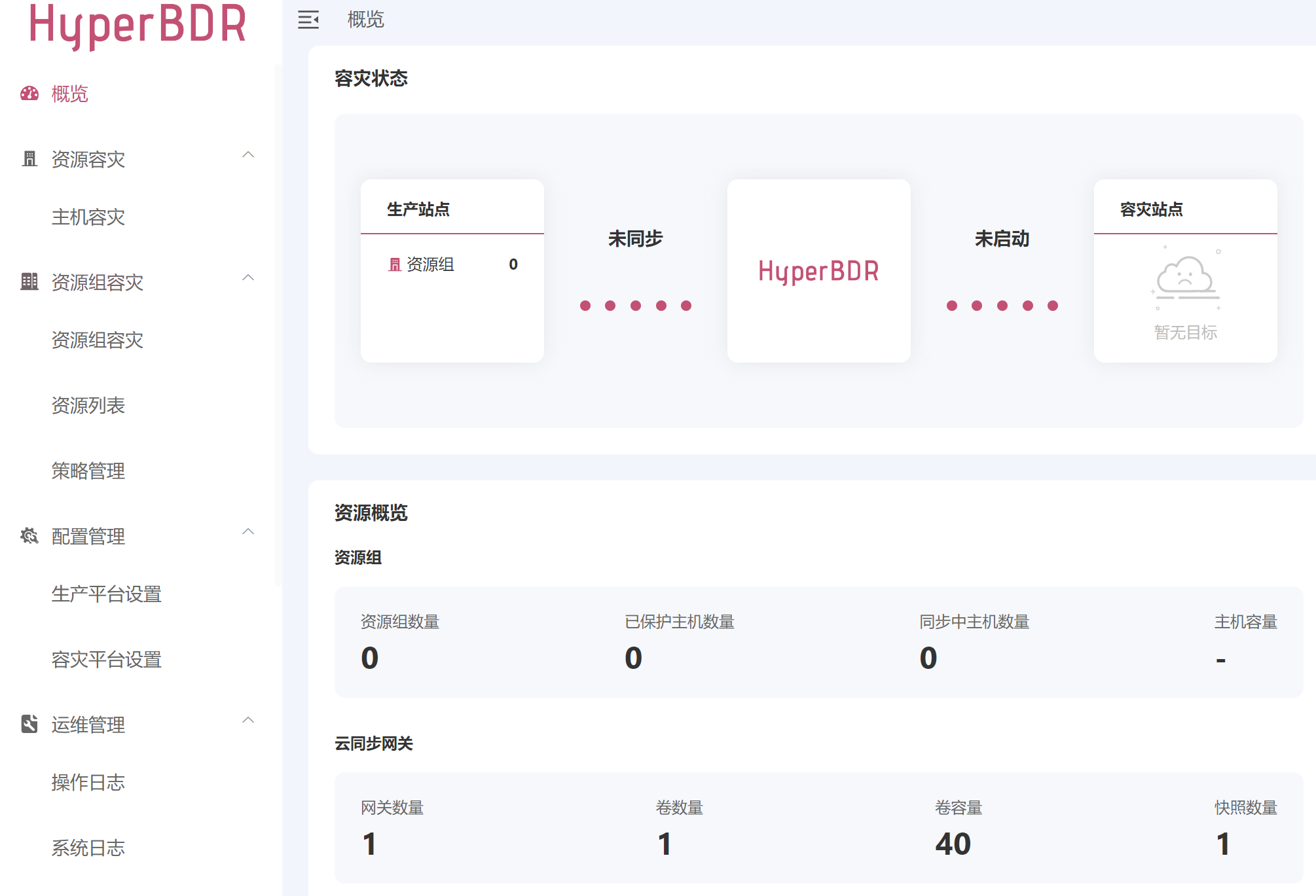The width and height of the screenshot is (1316, 896).
Task: Click the 卷数量 statistic label
Action: tap(680, 808)
